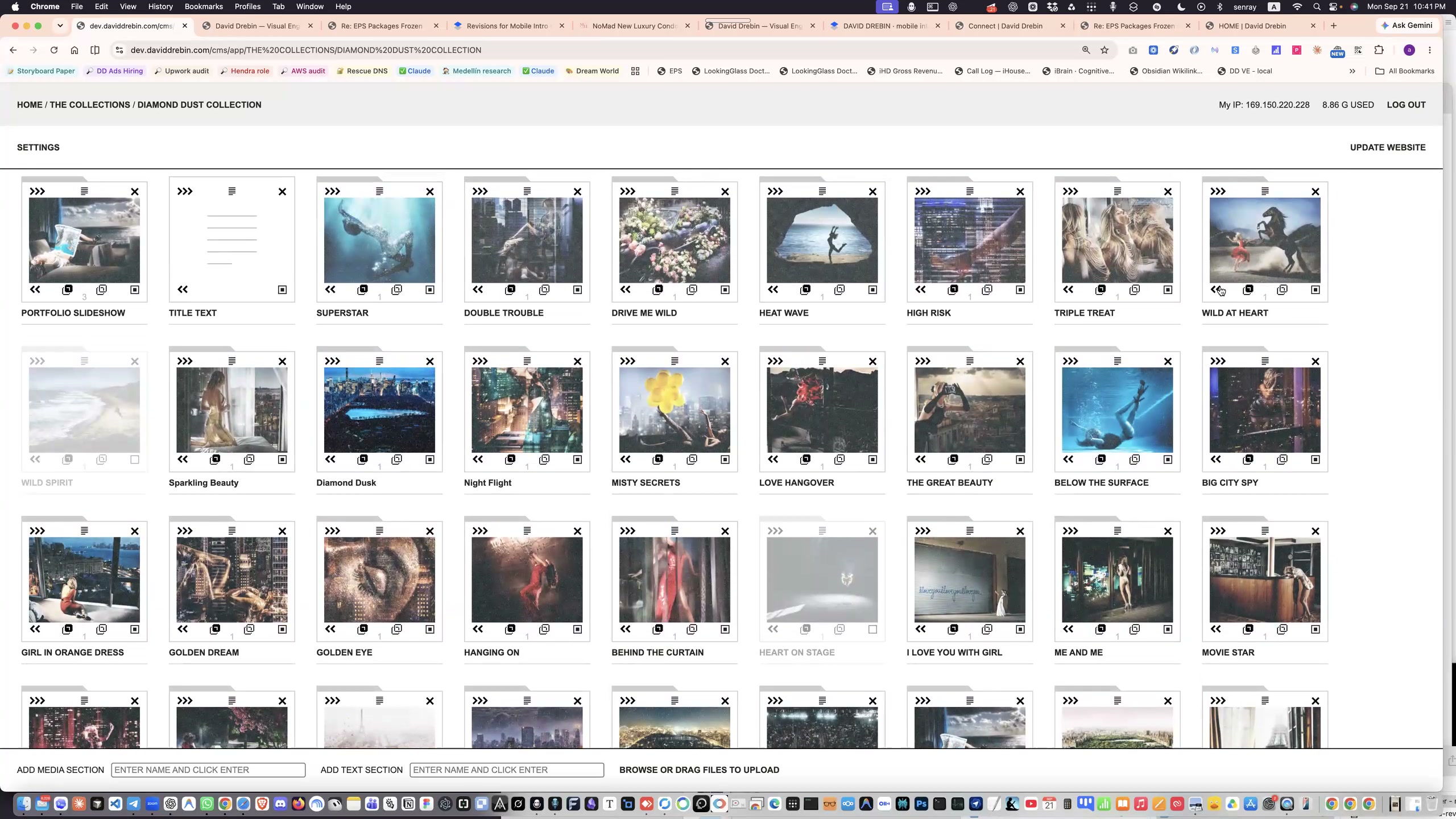1456x819 pixels.
Task: Open the History menu in menu bar
Action: pos(160,6)
